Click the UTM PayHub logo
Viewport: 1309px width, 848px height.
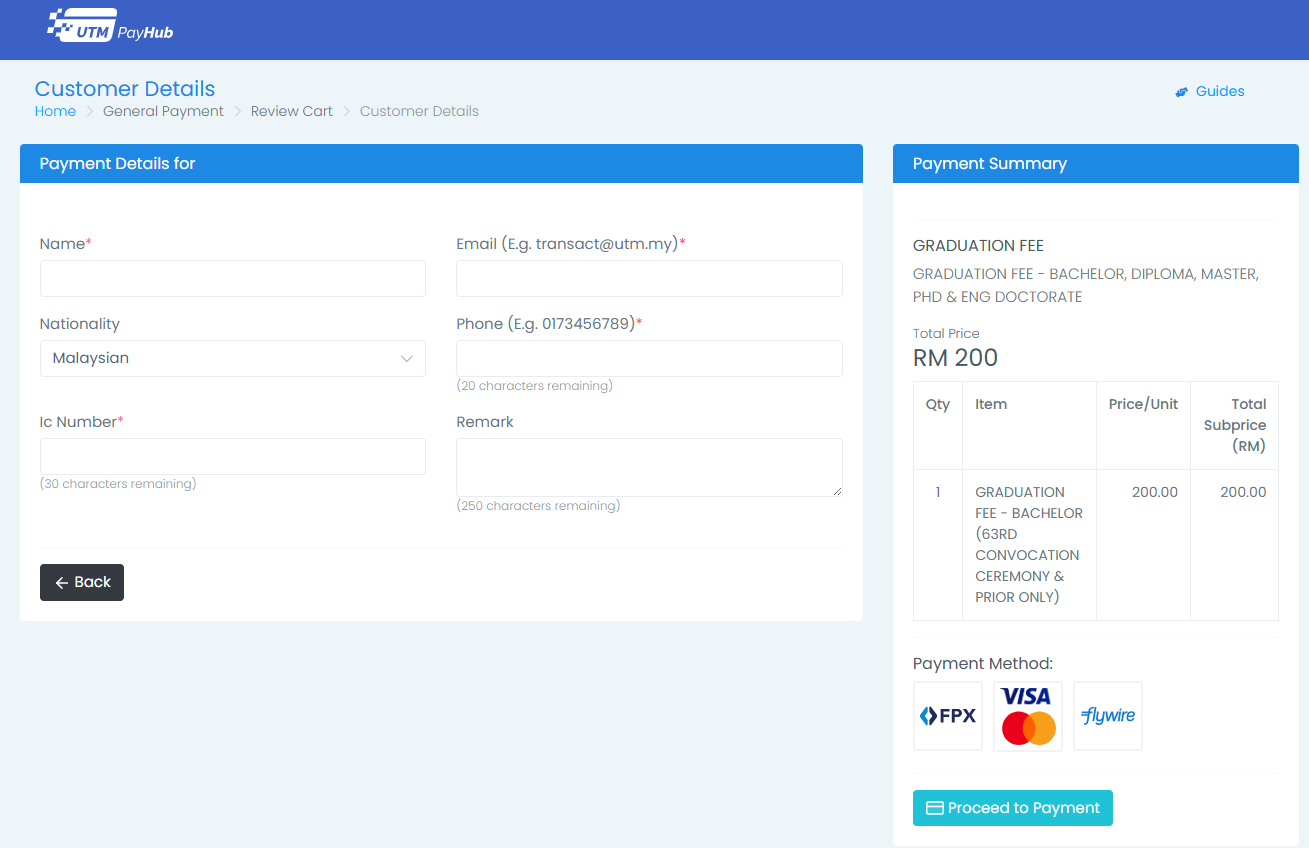coord(110,28)
